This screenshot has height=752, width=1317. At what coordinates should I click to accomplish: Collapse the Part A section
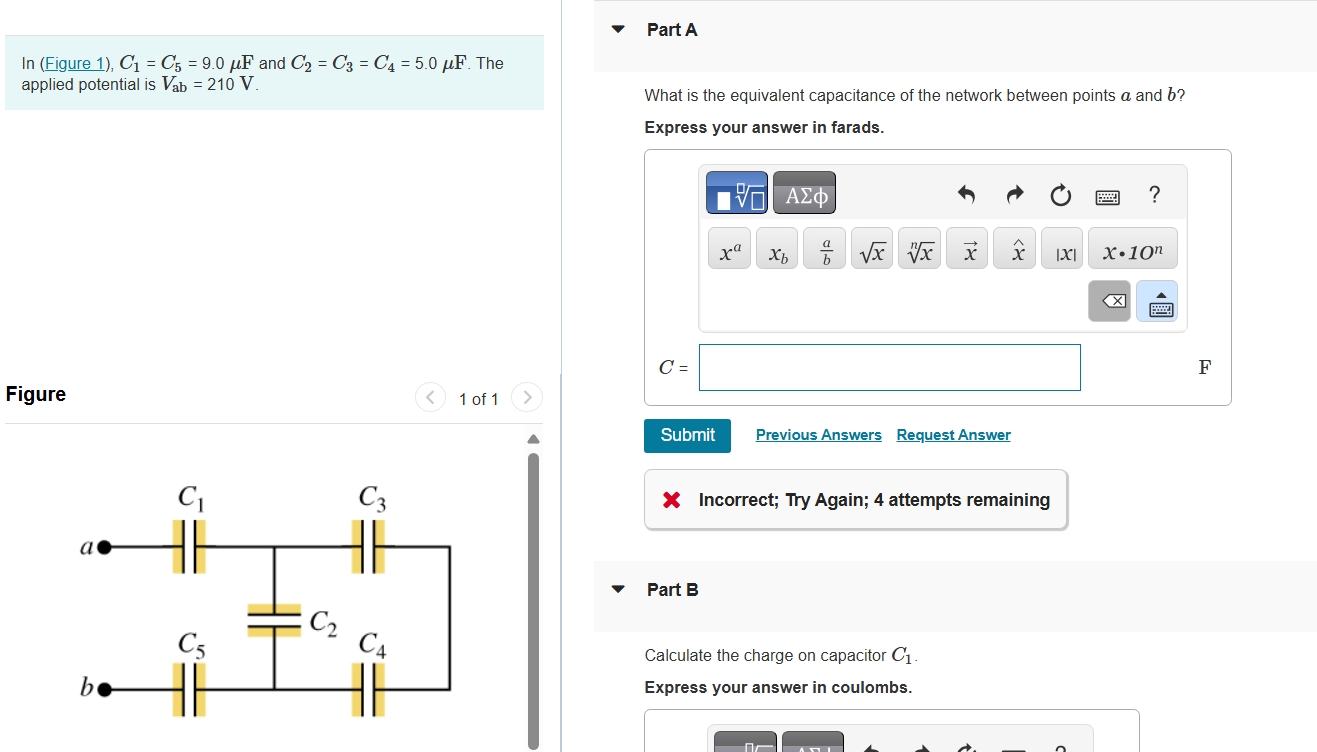tap(617, 29)
